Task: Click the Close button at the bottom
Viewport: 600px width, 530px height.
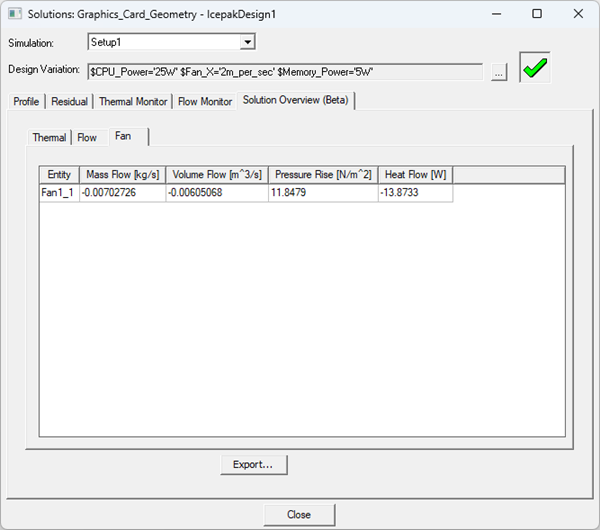Action: pos(299,515)
